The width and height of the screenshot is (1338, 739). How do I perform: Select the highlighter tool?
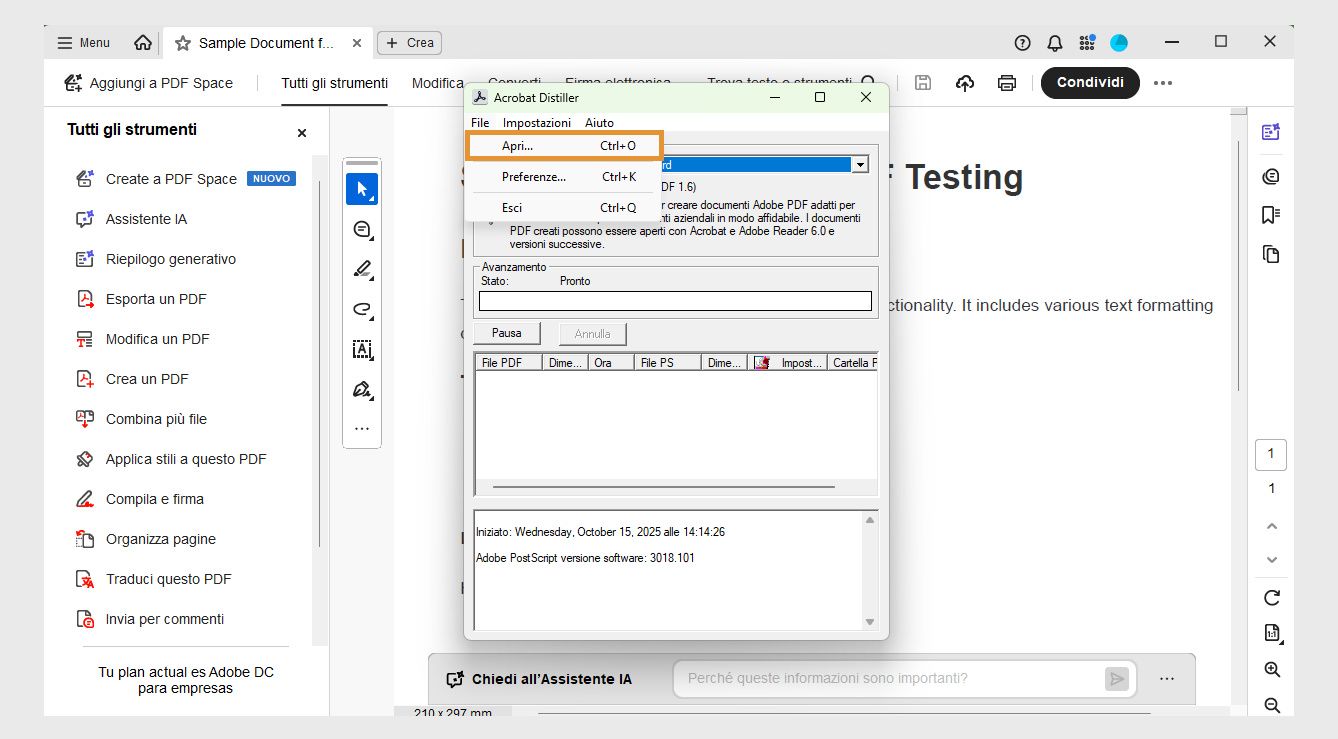[x=361, y=268]
